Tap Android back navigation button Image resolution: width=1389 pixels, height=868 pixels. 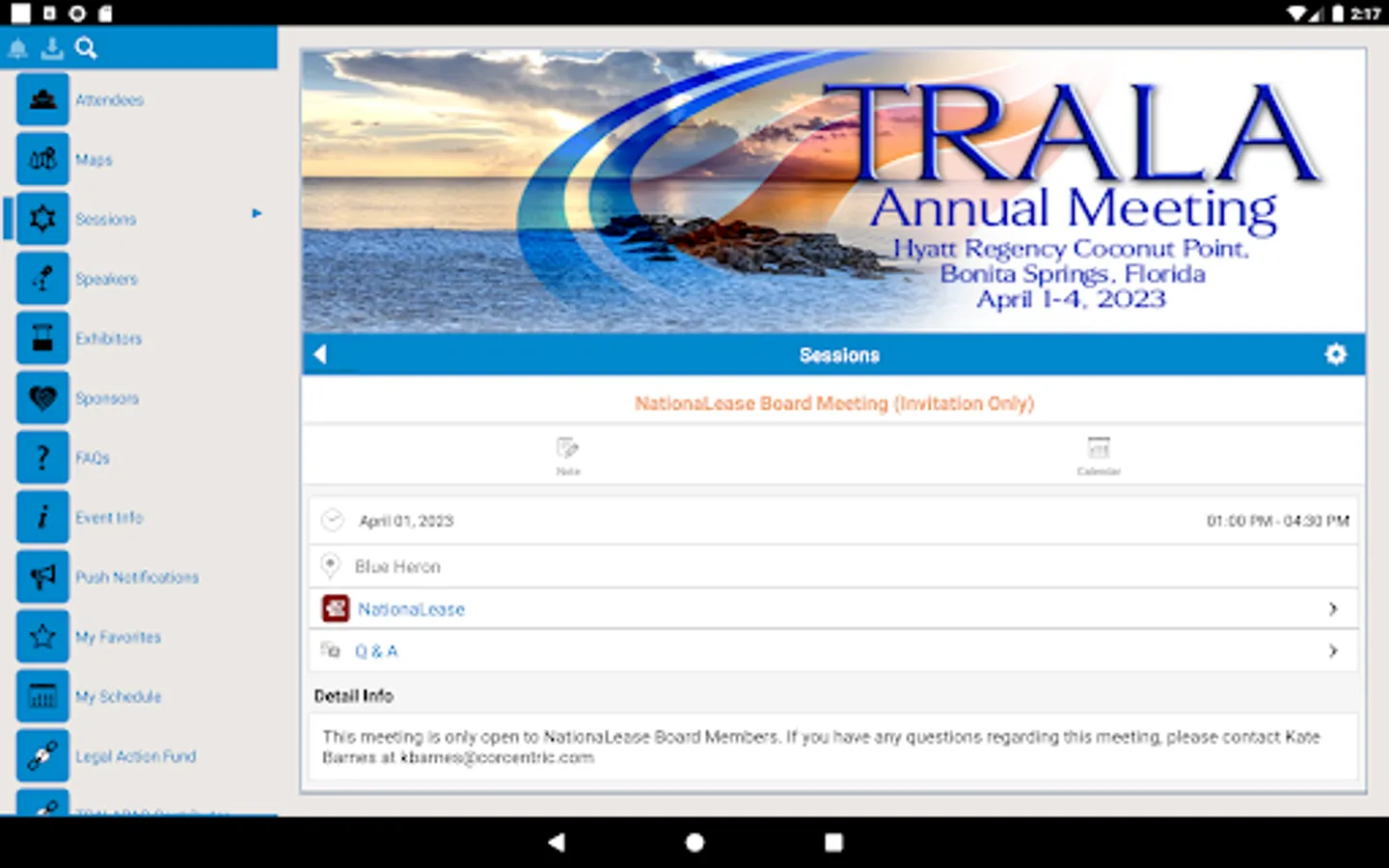(556, 842)
